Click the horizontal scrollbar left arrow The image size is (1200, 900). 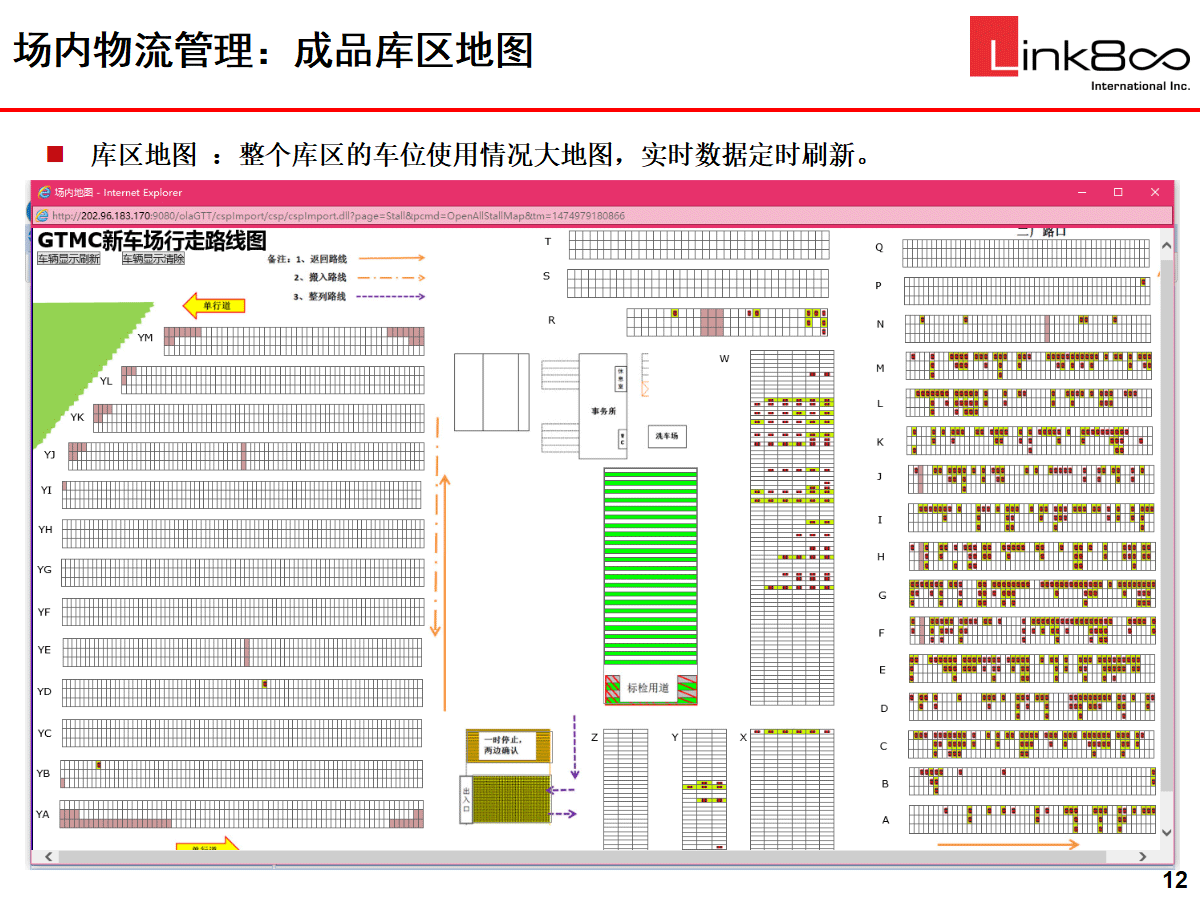(x=48, y=857)
